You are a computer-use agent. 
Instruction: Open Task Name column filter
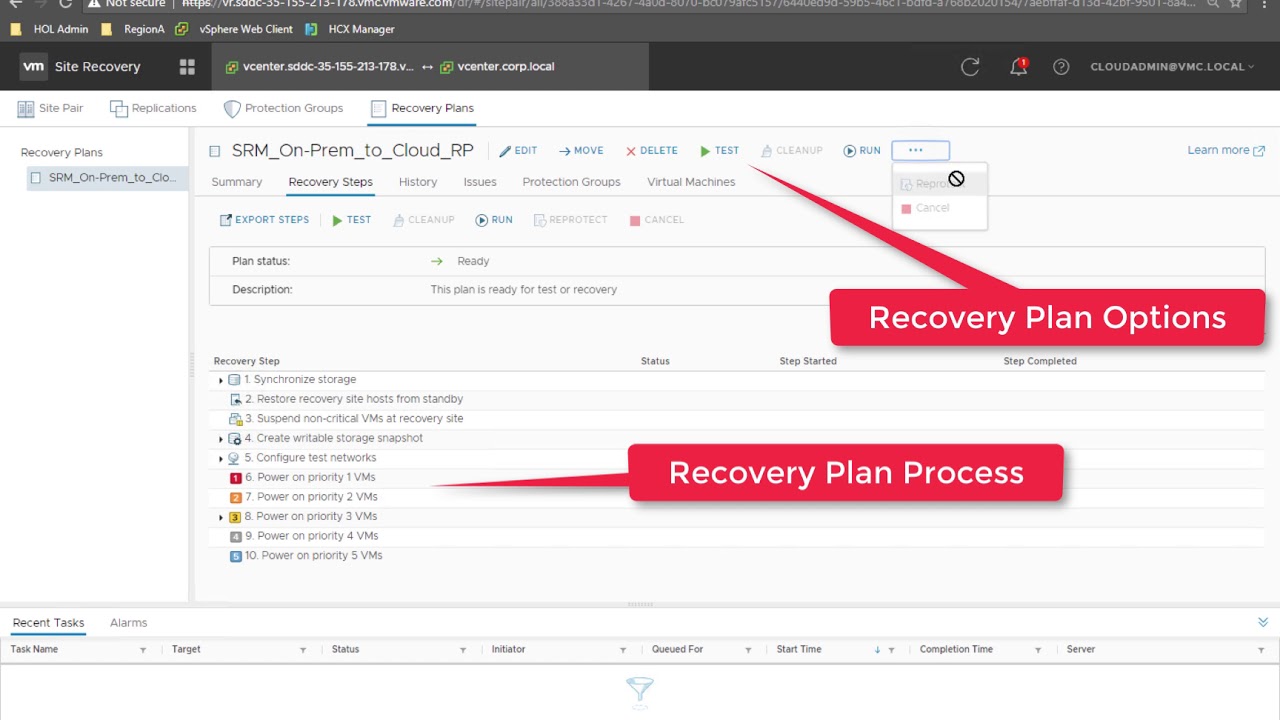(x=143, y=650)
